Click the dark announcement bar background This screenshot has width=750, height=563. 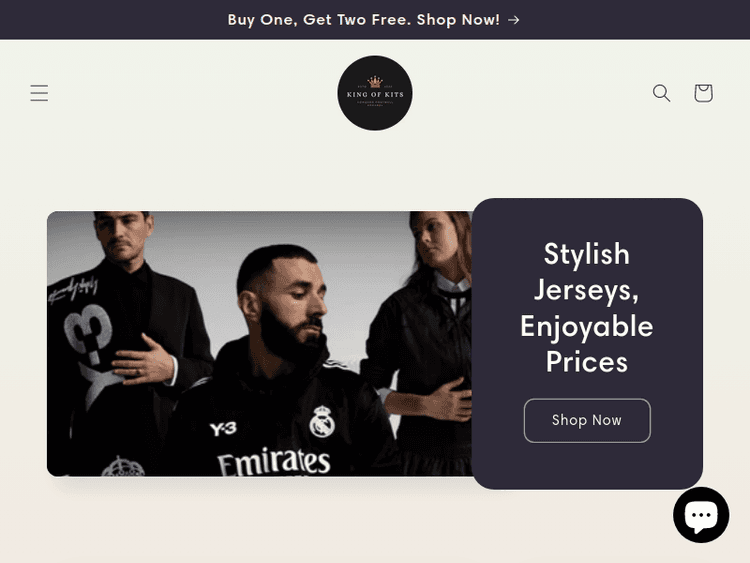pyautogui.click(x=120, y=20)
